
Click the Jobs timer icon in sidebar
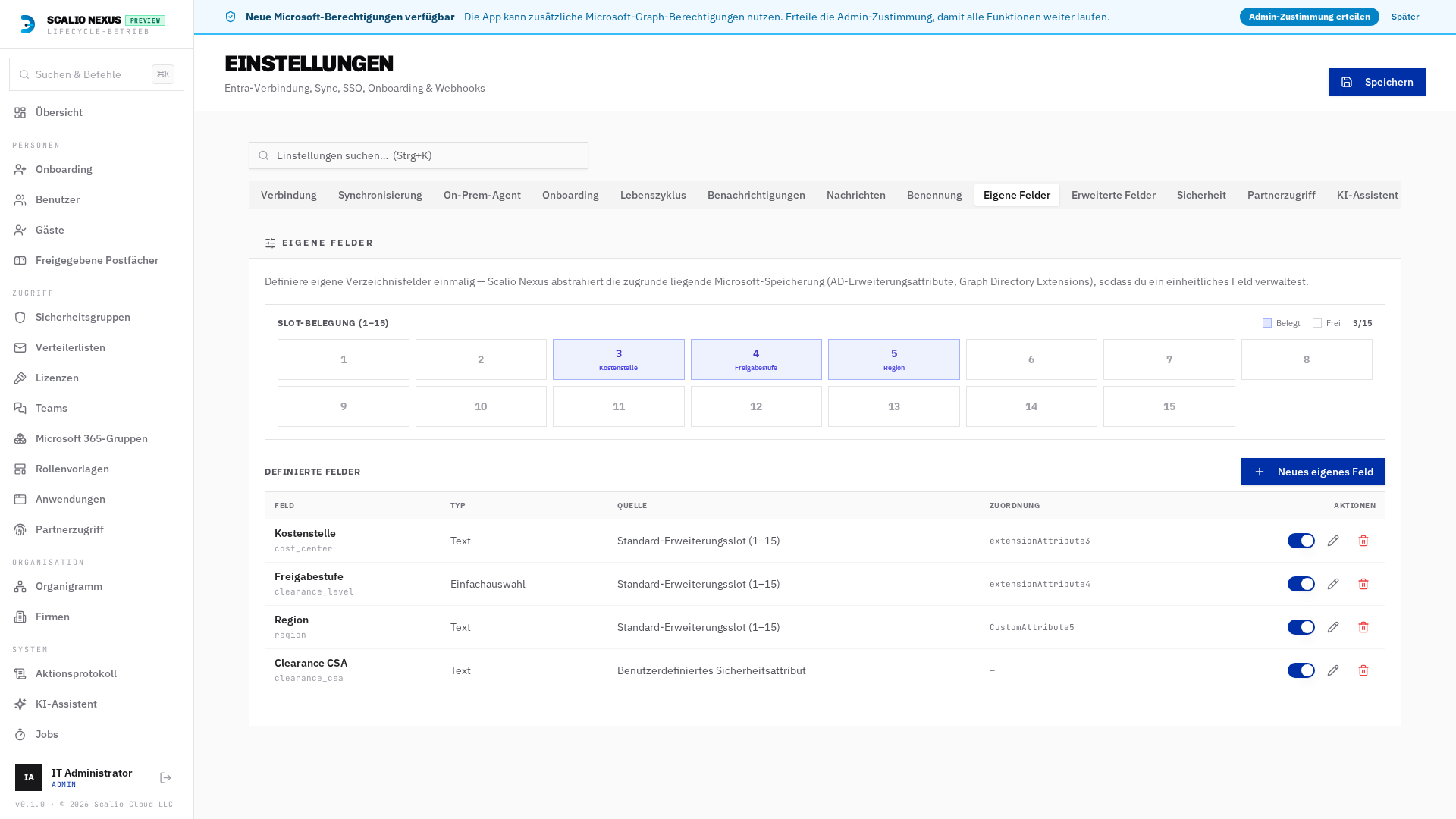[20, 734]
